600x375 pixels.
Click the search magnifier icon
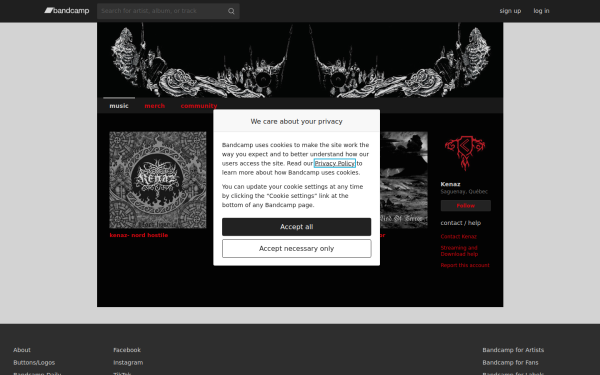231,11
